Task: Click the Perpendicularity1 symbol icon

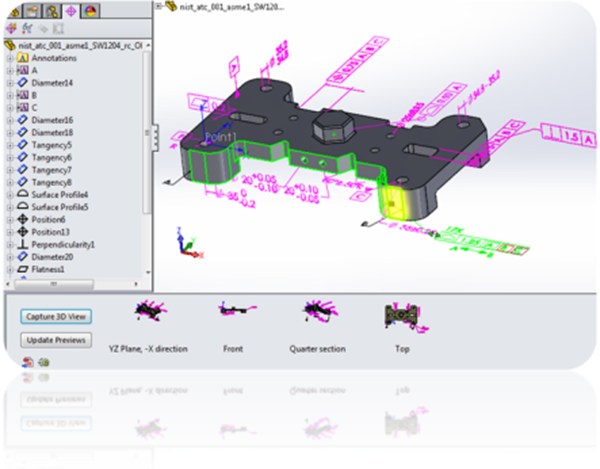Action: (x=23, y=244)
